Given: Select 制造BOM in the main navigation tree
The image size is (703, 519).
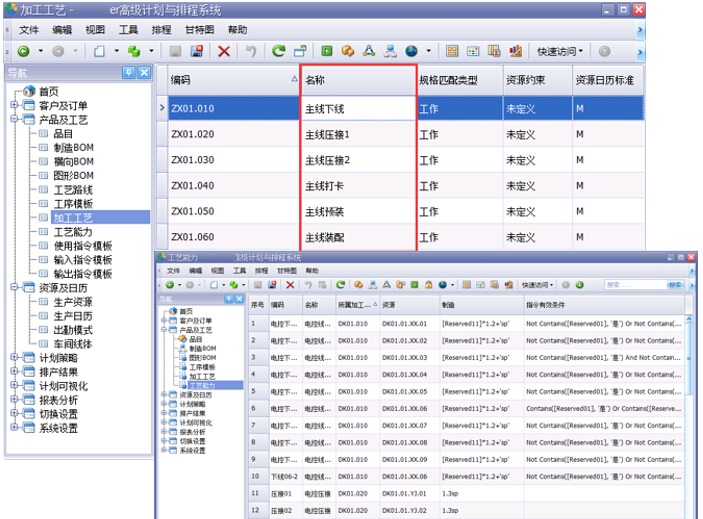Looking at the screenshot, I should [74, 147].
